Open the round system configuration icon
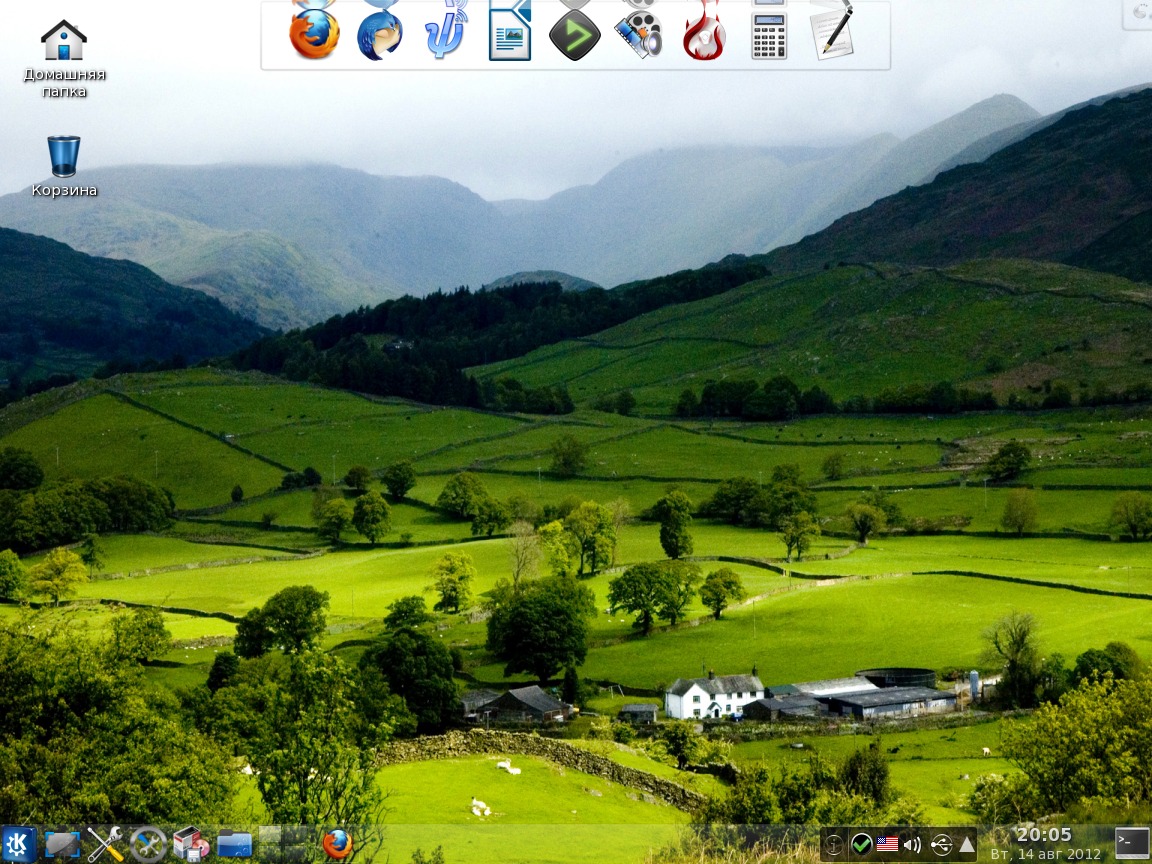 148,844
